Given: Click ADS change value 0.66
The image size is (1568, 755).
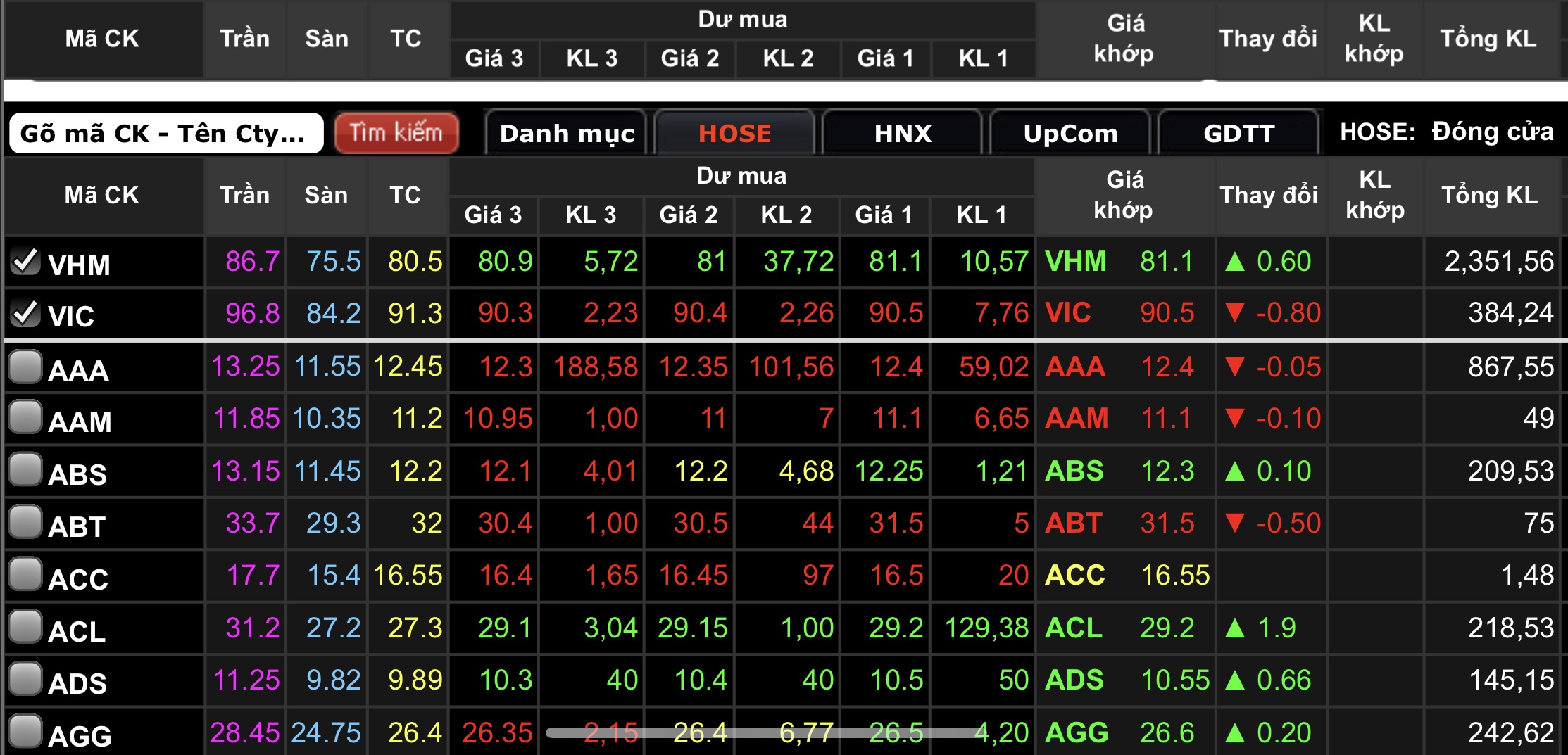Looking at the screenshot, I should [x=1284, y=680].
